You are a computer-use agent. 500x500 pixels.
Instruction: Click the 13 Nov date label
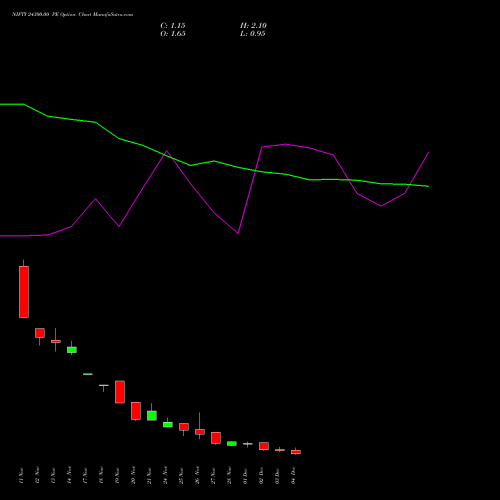point(53,475)
